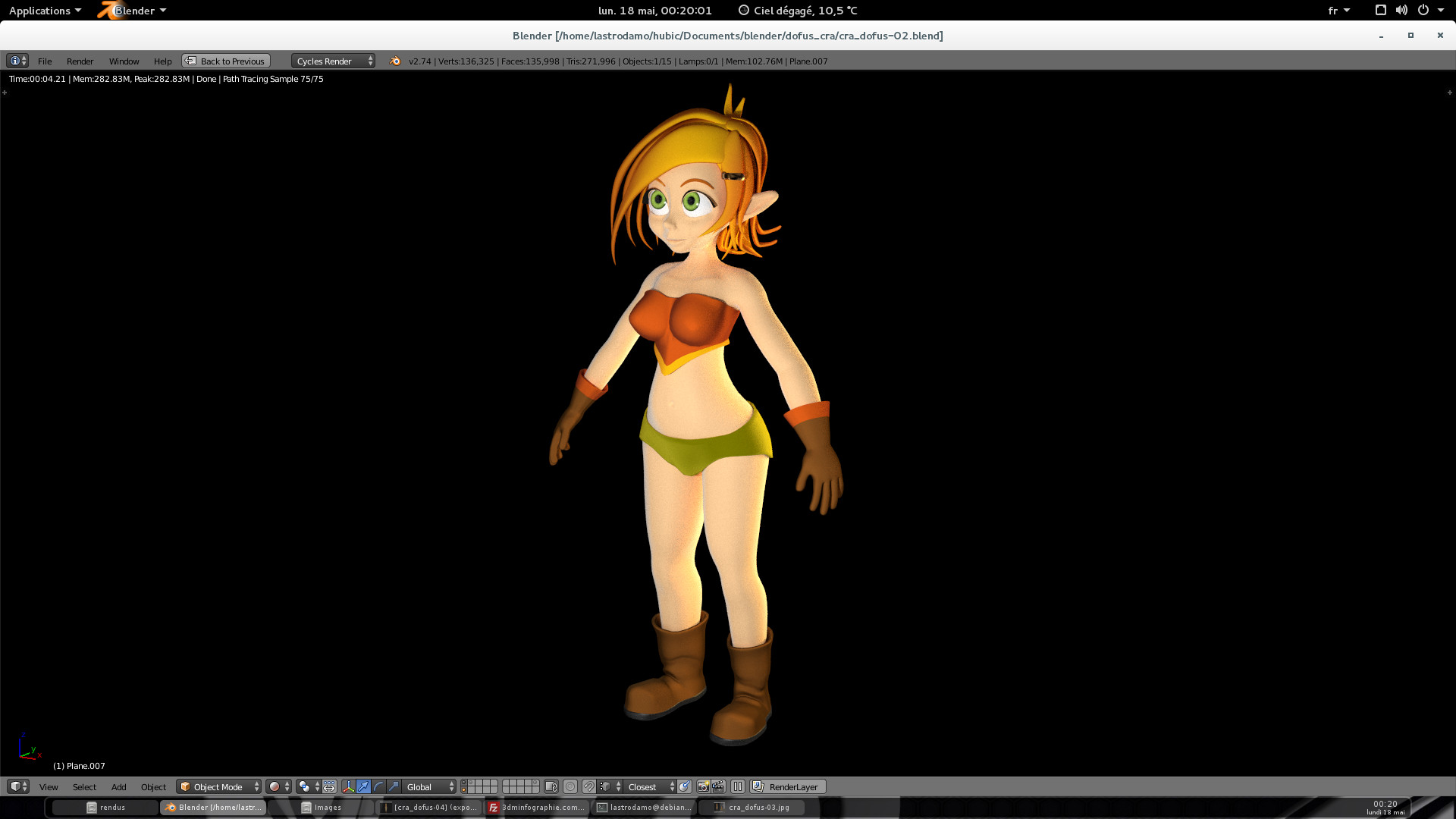Open the Object menu
This screenshot has height=819, width=1456.
(x=153, y=786)
